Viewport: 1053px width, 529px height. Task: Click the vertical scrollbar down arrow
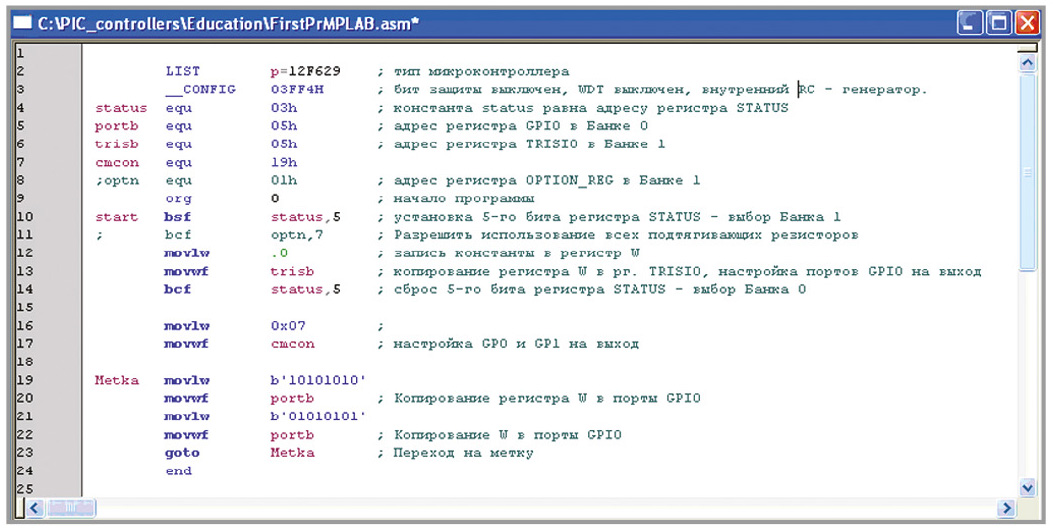click(x=1026, y=487)
